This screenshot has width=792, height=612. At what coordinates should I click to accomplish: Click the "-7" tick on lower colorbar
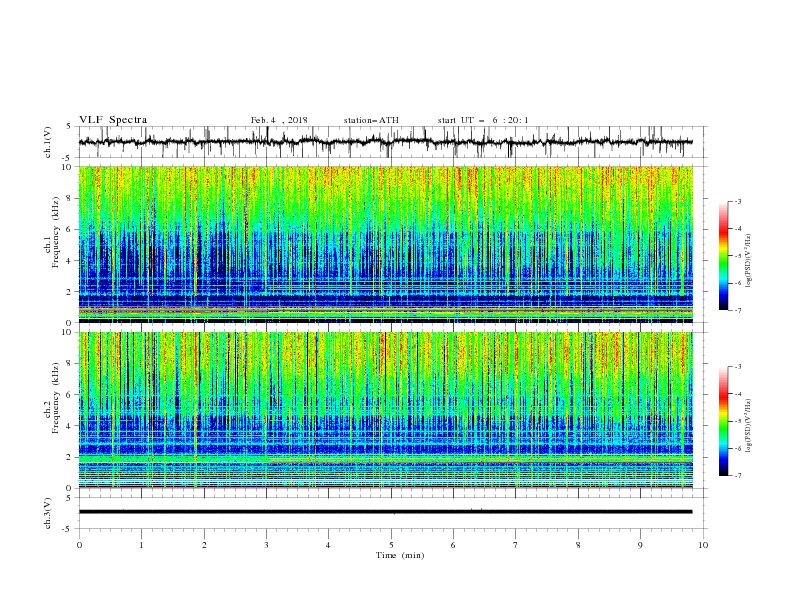tap(738, 476)
